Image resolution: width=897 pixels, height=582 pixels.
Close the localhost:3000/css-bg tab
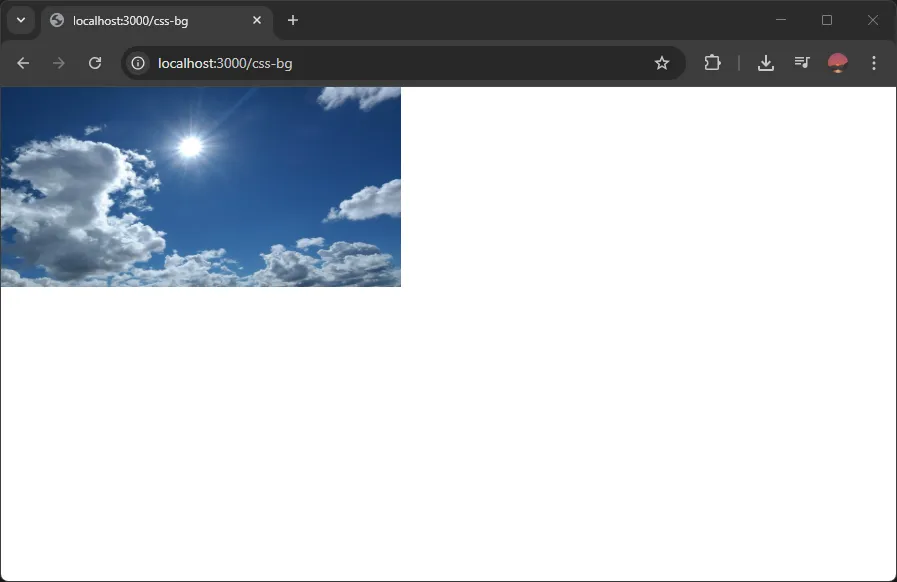point(257,20)
